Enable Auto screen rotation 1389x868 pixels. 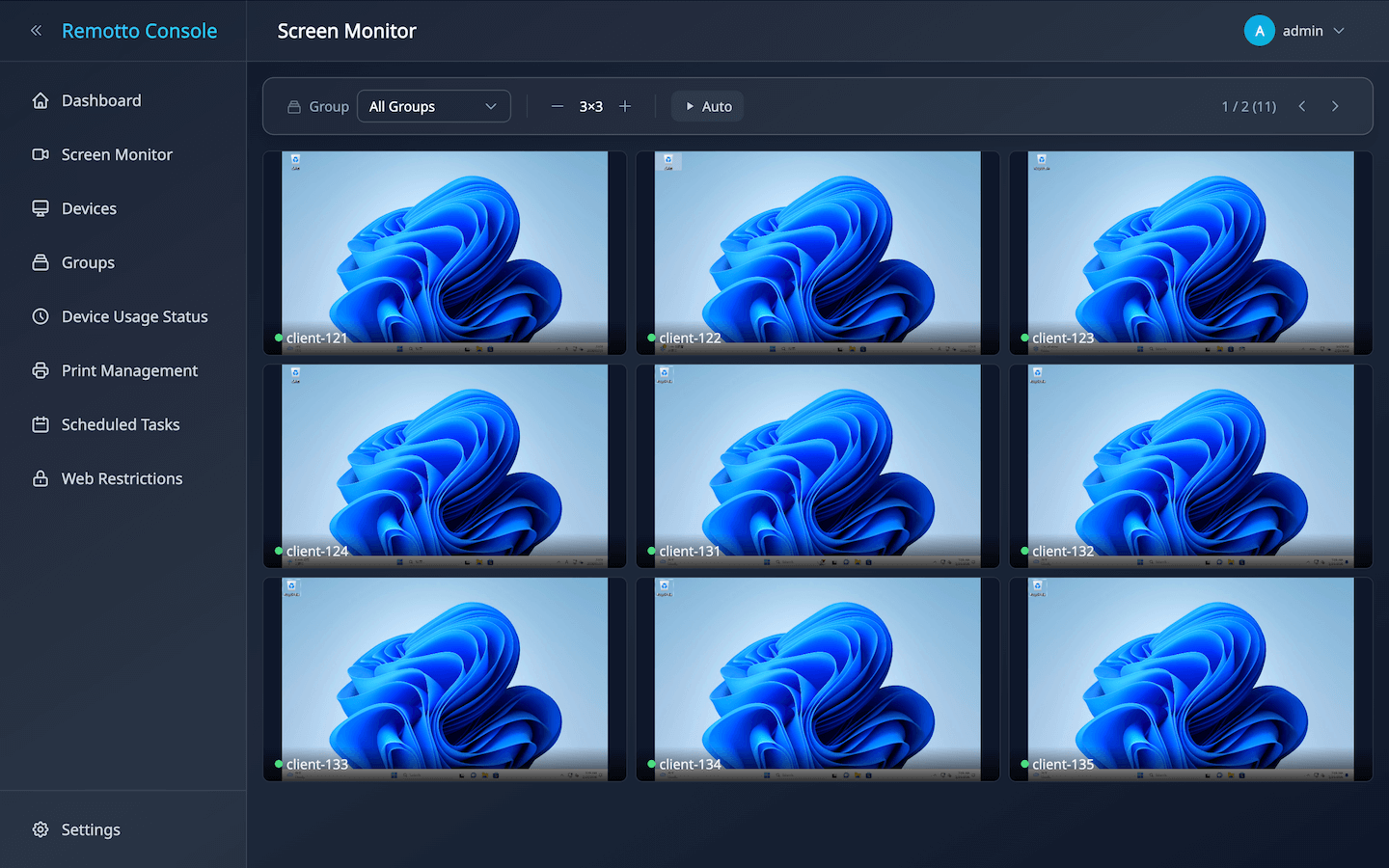(707, 106)
